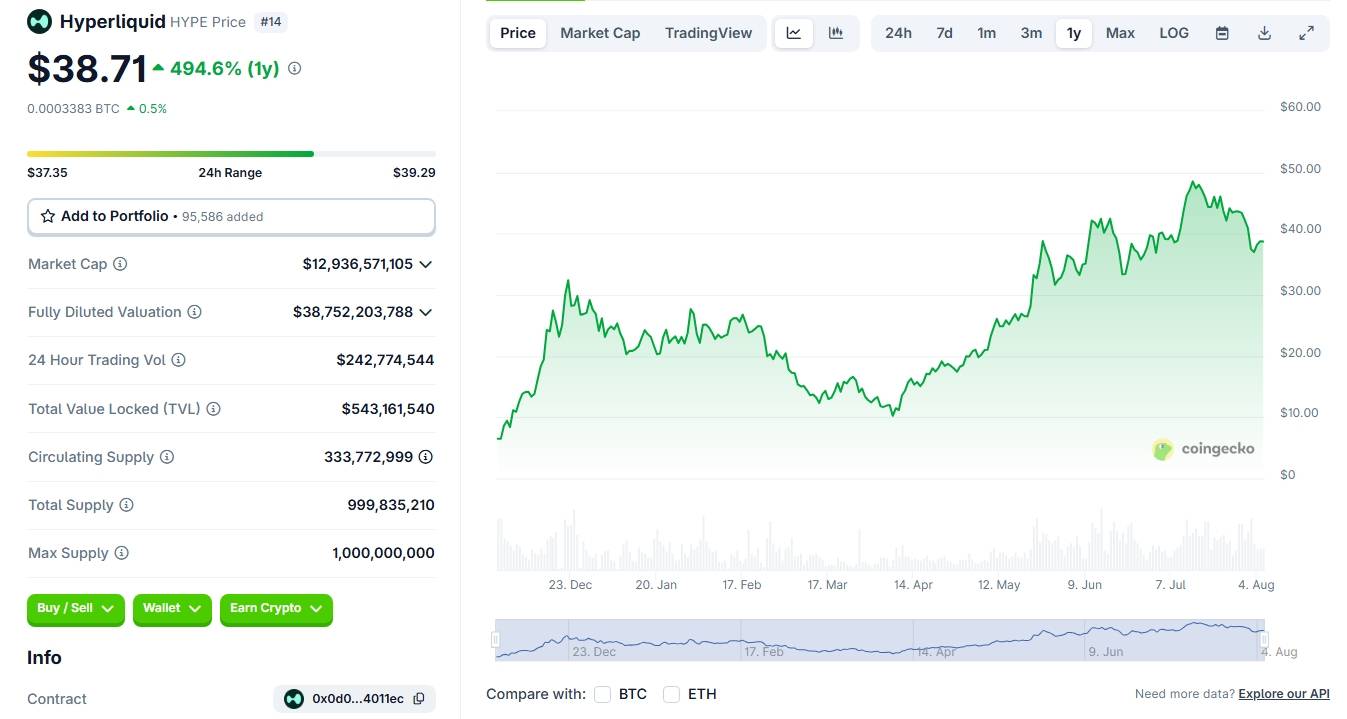Show Market Cap info tooltip

(120, 264)
